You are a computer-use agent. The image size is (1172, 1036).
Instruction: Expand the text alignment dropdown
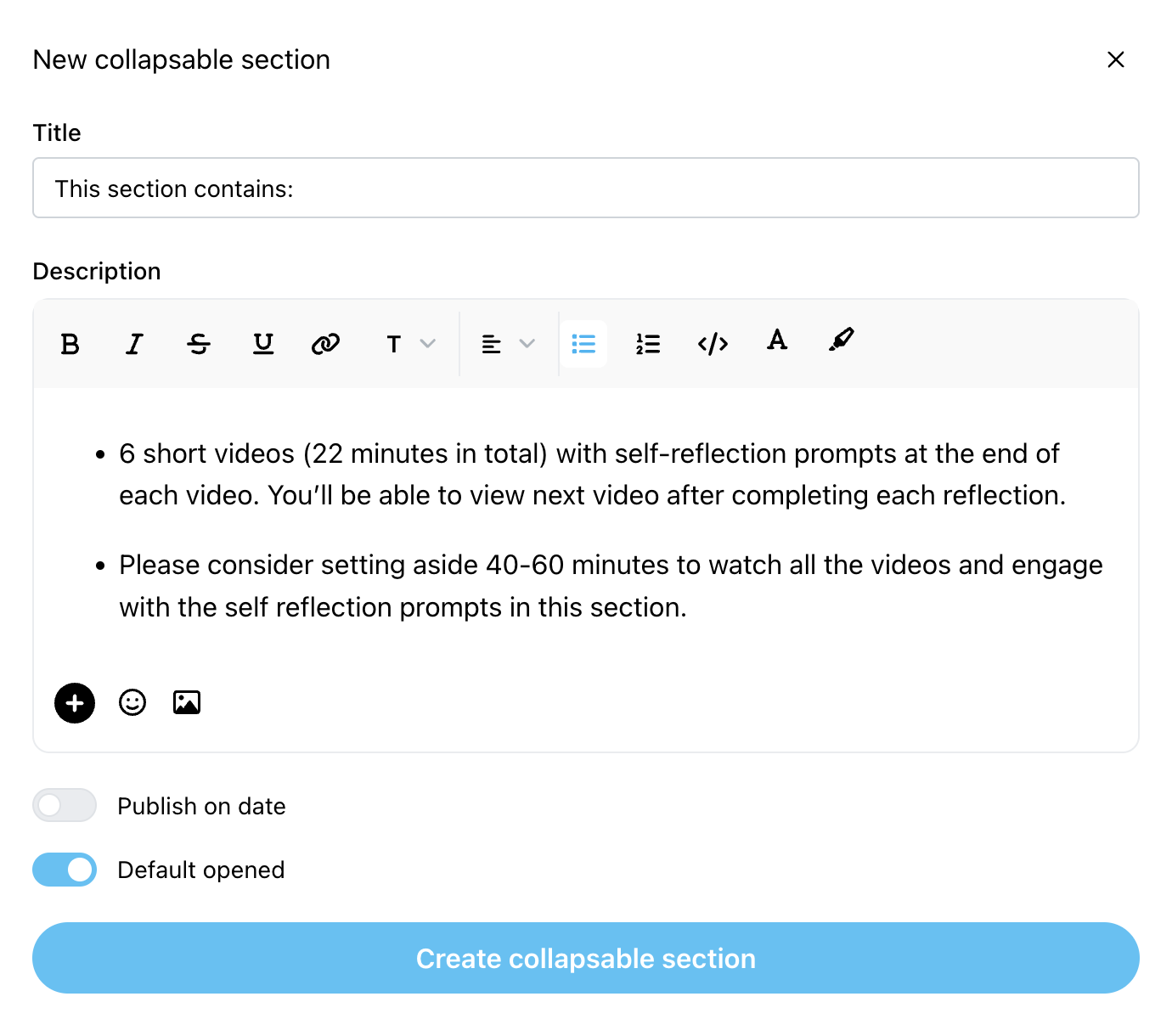pos(509,344)
